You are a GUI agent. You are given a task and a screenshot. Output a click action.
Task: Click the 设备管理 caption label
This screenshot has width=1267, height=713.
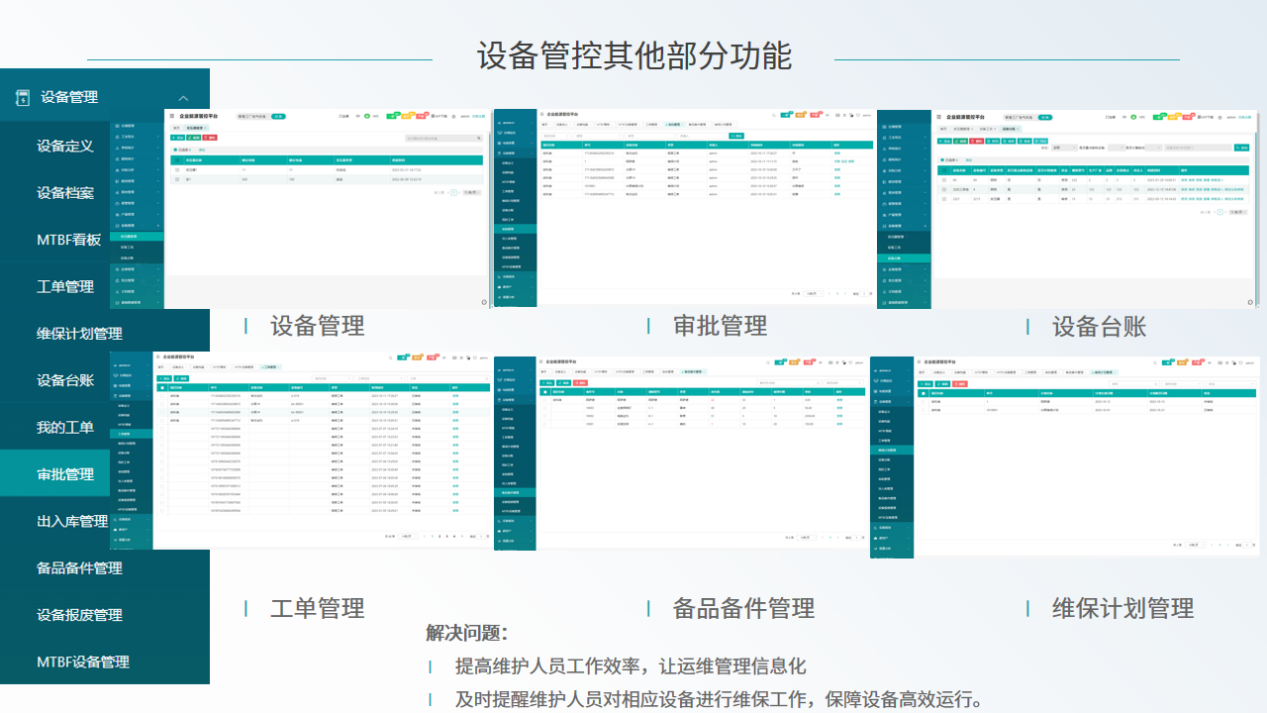pos(317,325)
